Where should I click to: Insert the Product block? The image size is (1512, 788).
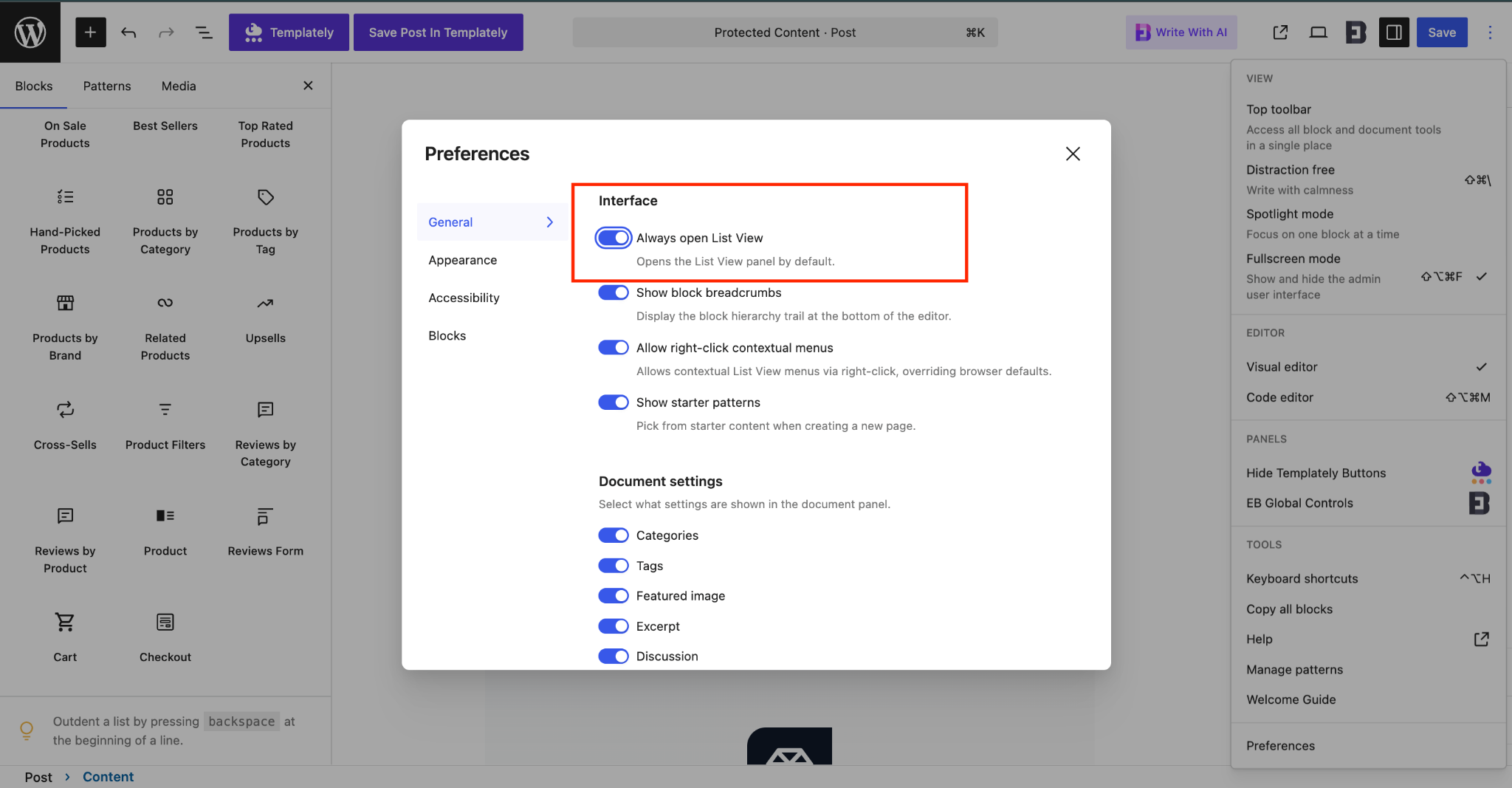click(x=165, y=532)
